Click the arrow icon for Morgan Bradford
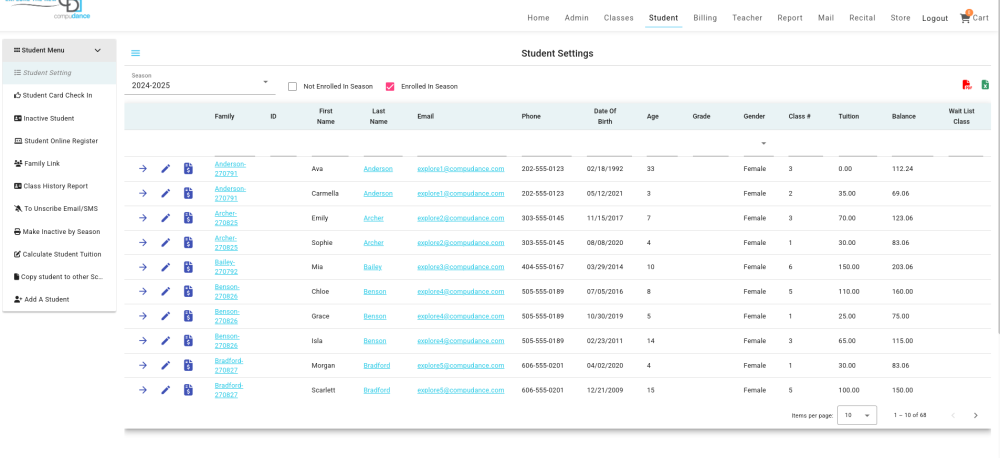1000x458 pixels. [x=143, y=366]
